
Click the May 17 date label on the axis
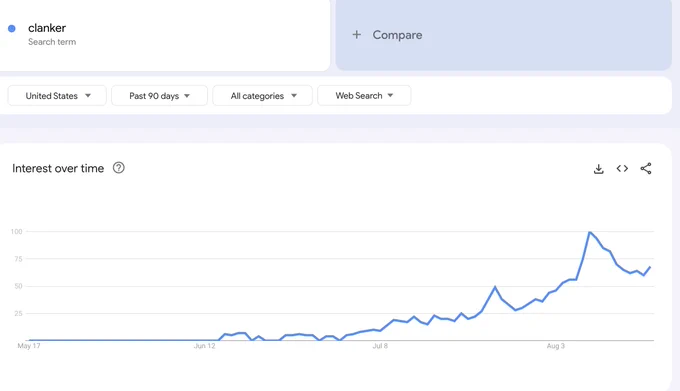(x=29, y=346)
